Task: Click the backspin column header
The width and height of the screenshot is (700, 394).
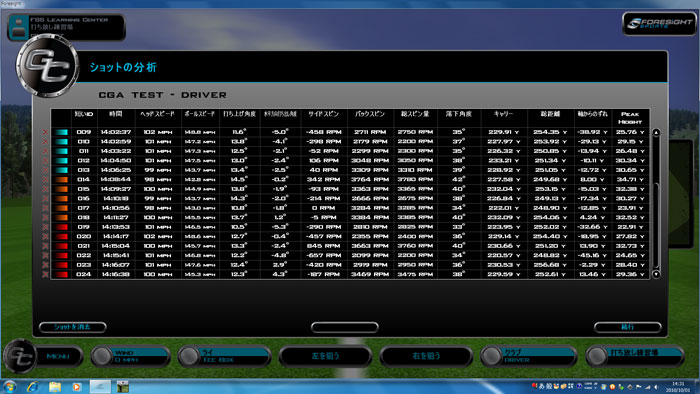Action: [x=370, y=114]
